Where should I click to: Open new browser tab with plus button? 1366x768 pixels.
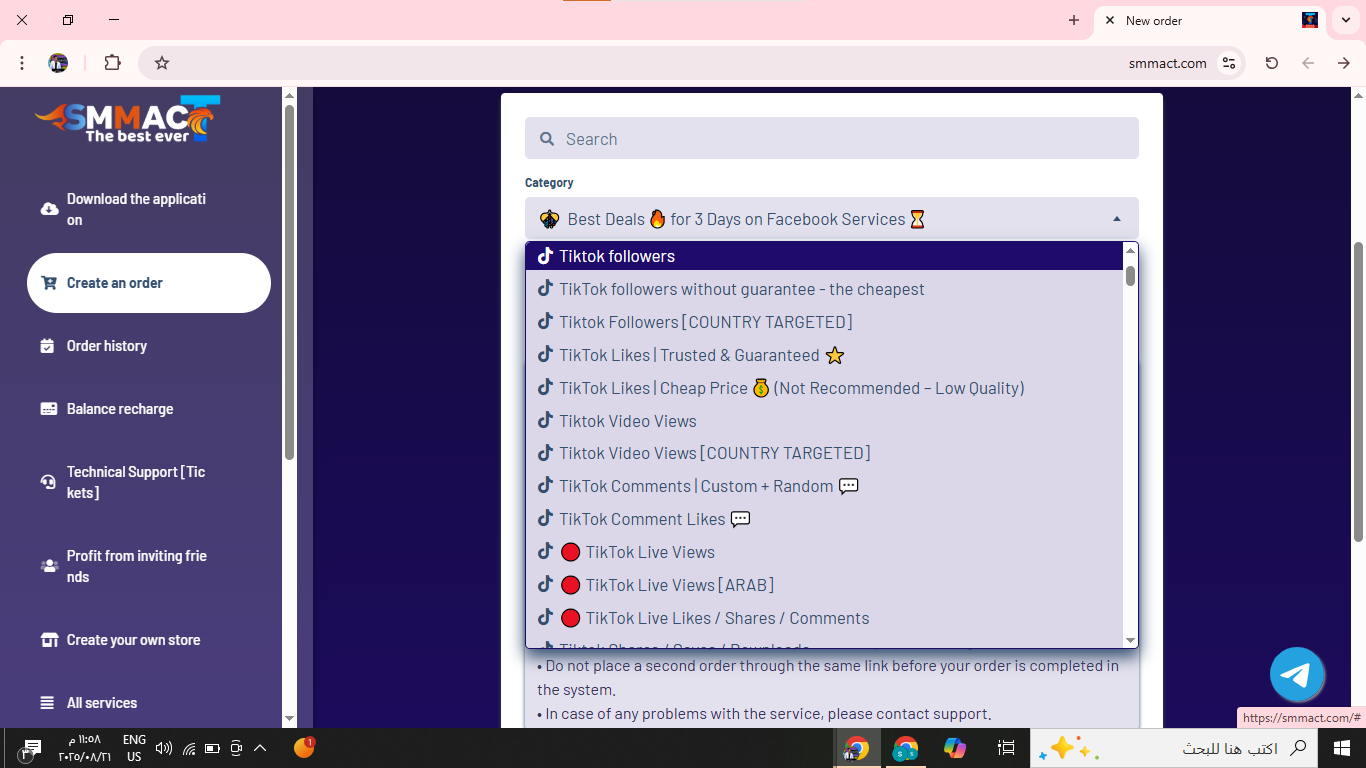[1074, 20]
